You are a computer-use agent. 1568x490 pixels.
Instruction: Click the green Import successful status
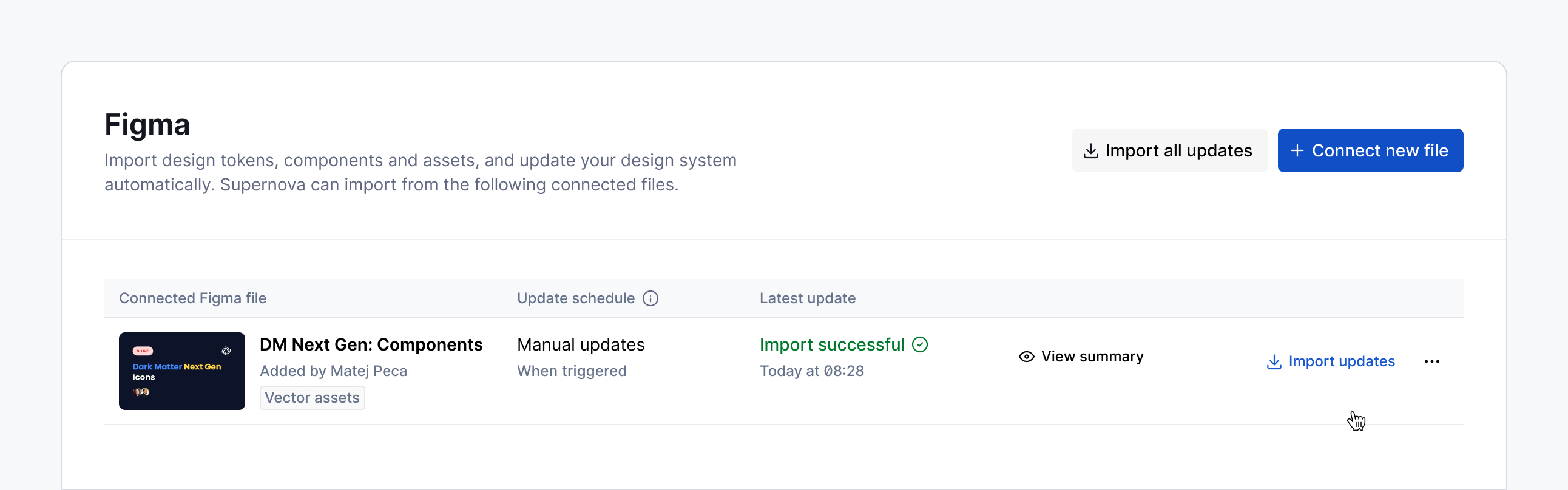(843, 344)
